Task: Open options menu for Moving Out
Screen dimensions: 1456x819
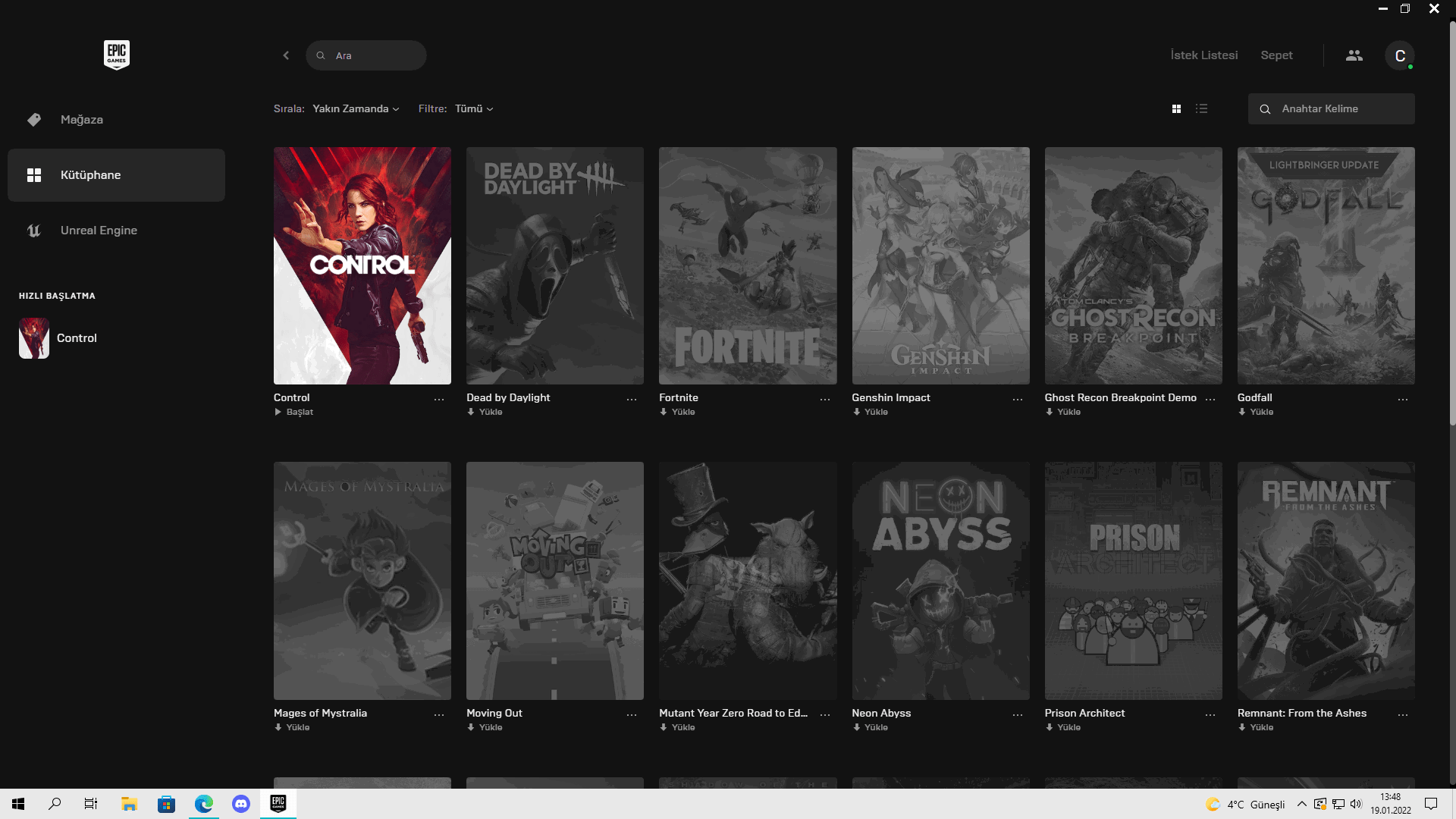Action: tap(632, 715)
